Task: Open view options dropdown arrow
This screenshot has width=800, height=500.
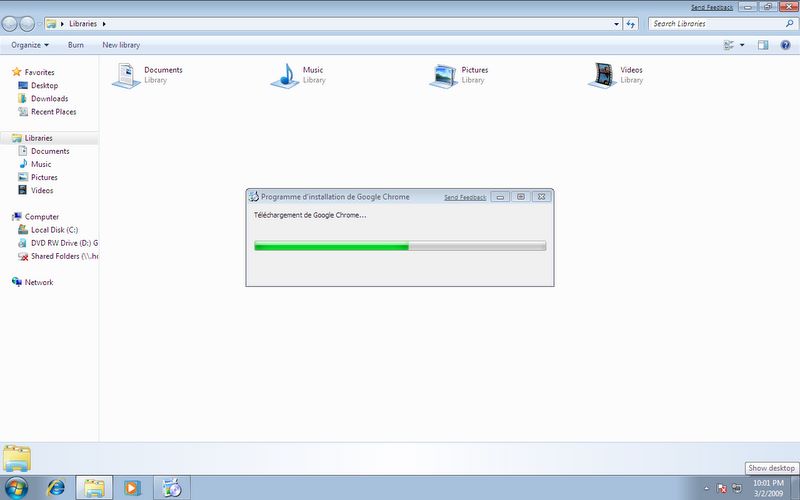Action: [742, 45]
